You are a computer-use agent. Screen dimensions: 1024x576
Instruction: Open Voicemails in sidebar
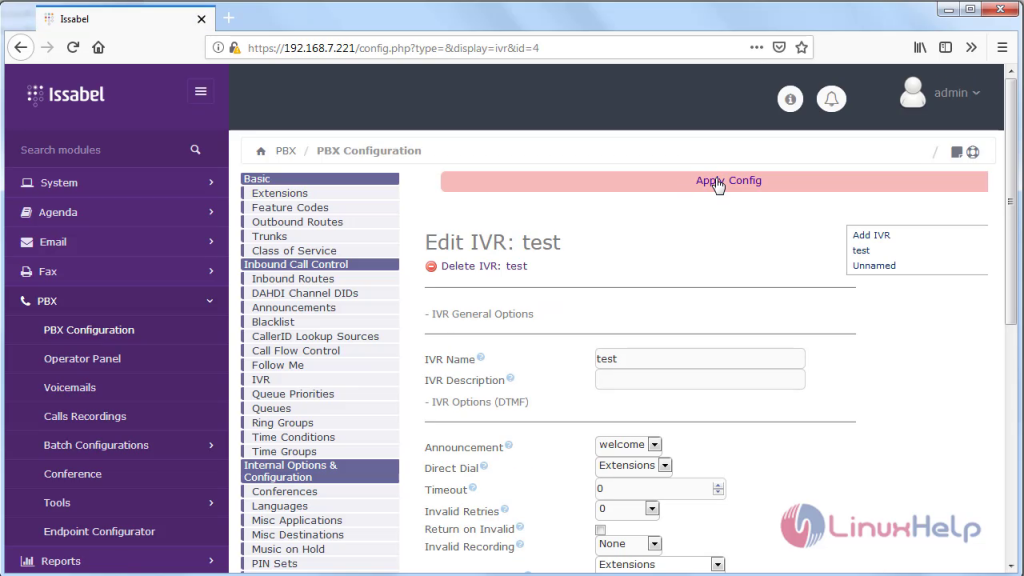click(70, 387)
